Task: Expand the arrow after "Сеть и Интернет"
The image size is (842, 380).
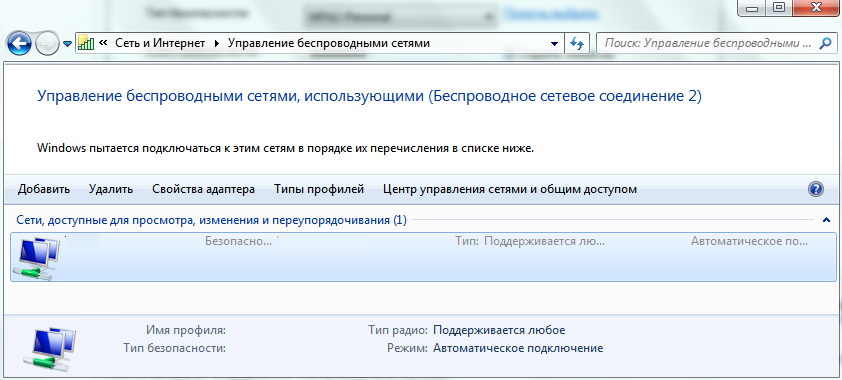Action: click(217, 43)
